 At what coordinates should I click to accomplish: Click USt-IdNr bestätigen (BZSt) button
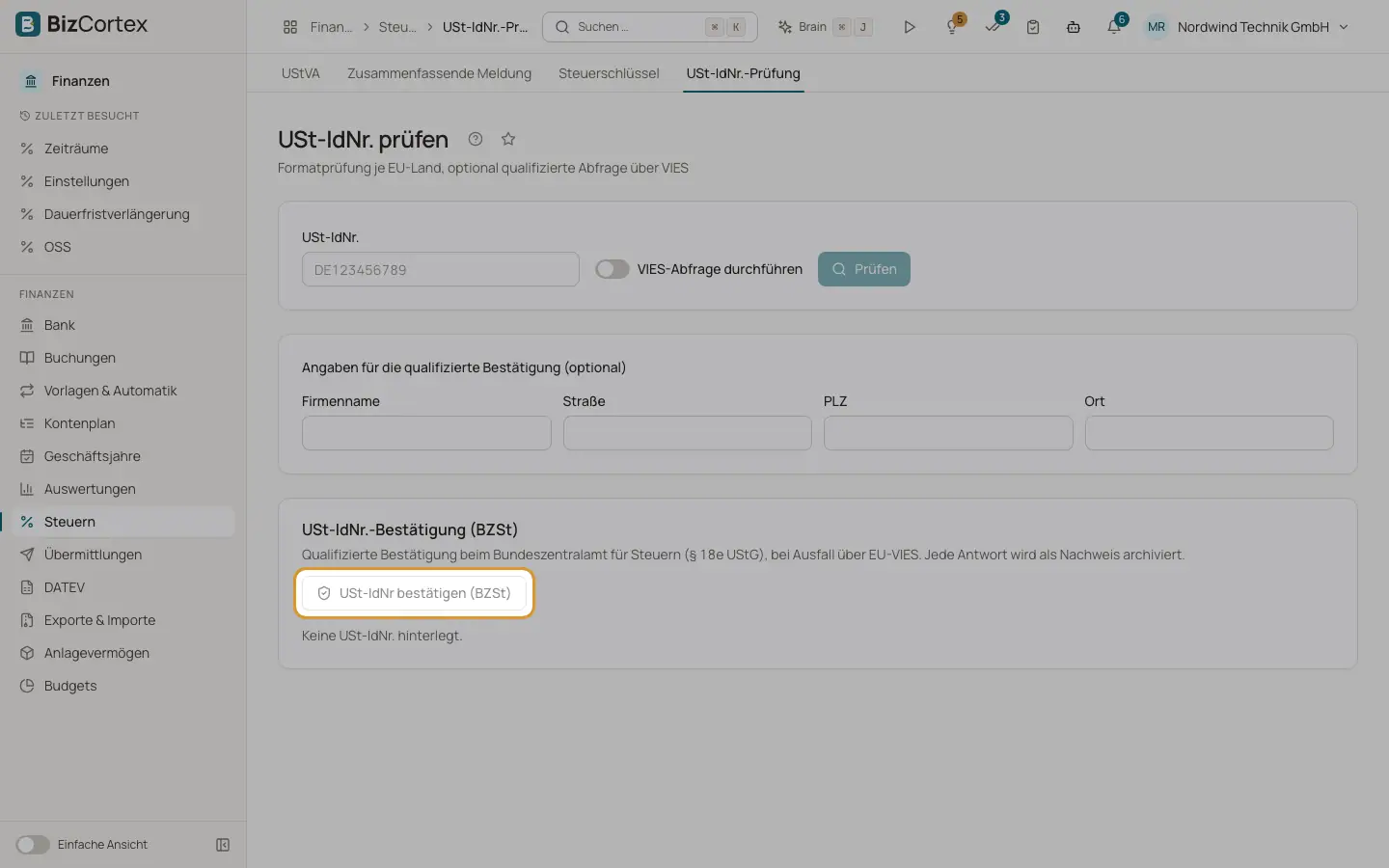click(x=414, y=593)
